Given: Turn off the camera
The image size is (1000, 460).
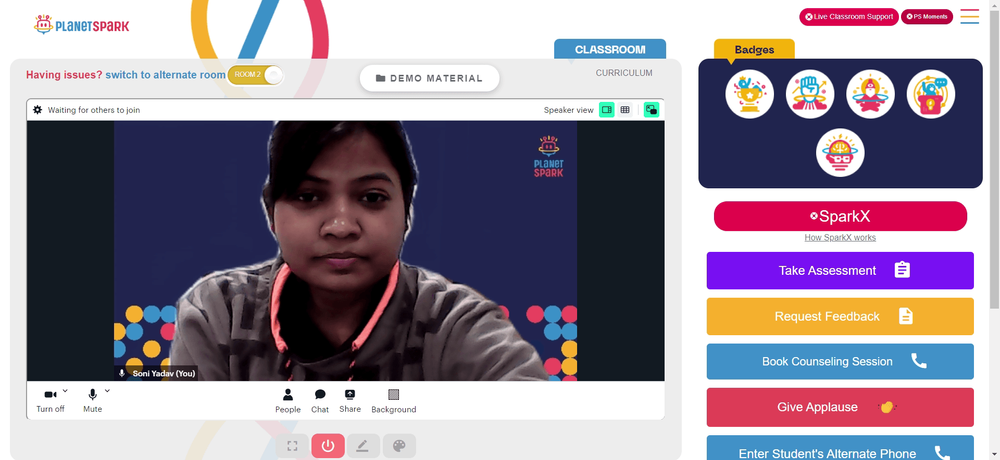Looking at the screenshot, I should tap(50, 401).
